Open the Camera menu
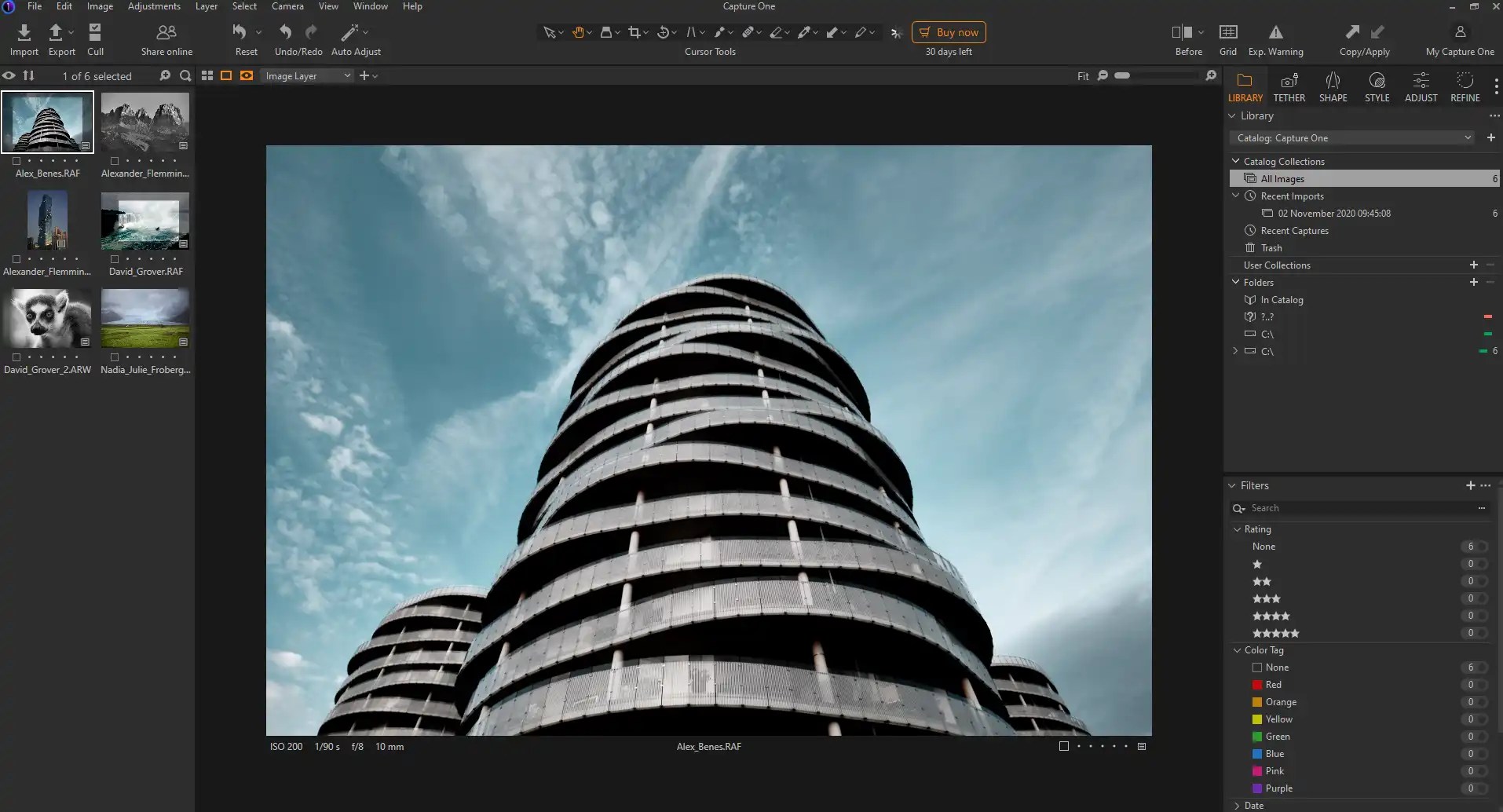Screen dimensions: 1503x812 [x=287, y=6]
